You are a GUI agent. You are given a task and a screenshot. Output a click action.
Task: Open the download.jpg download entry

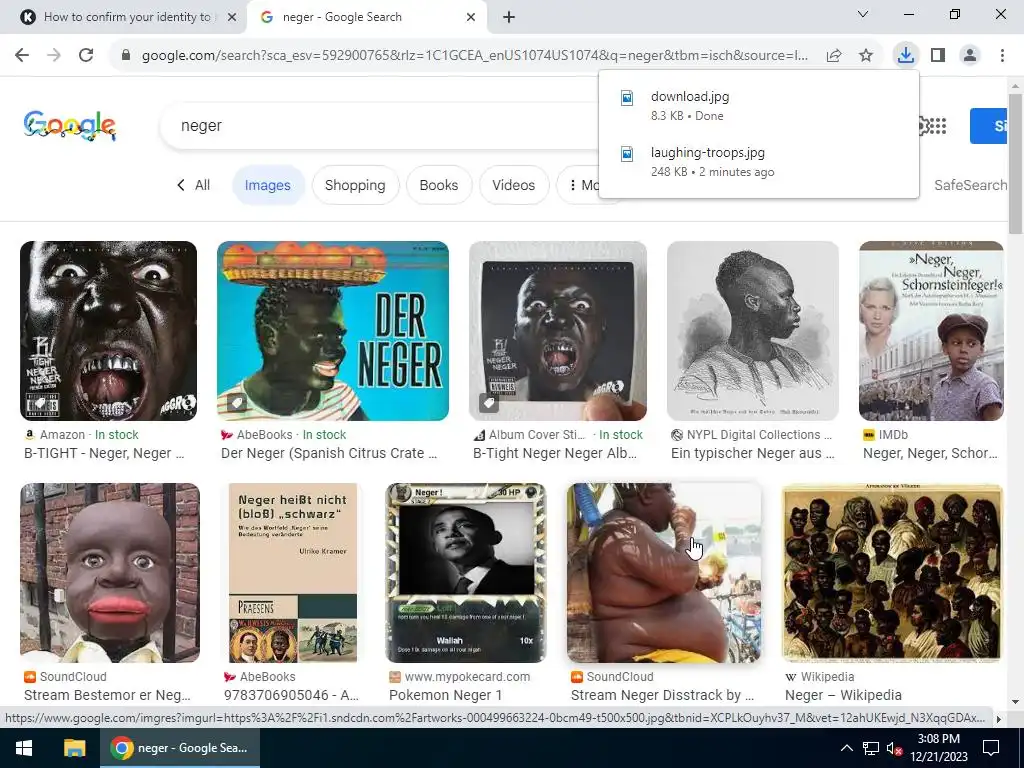pos(759,105)
